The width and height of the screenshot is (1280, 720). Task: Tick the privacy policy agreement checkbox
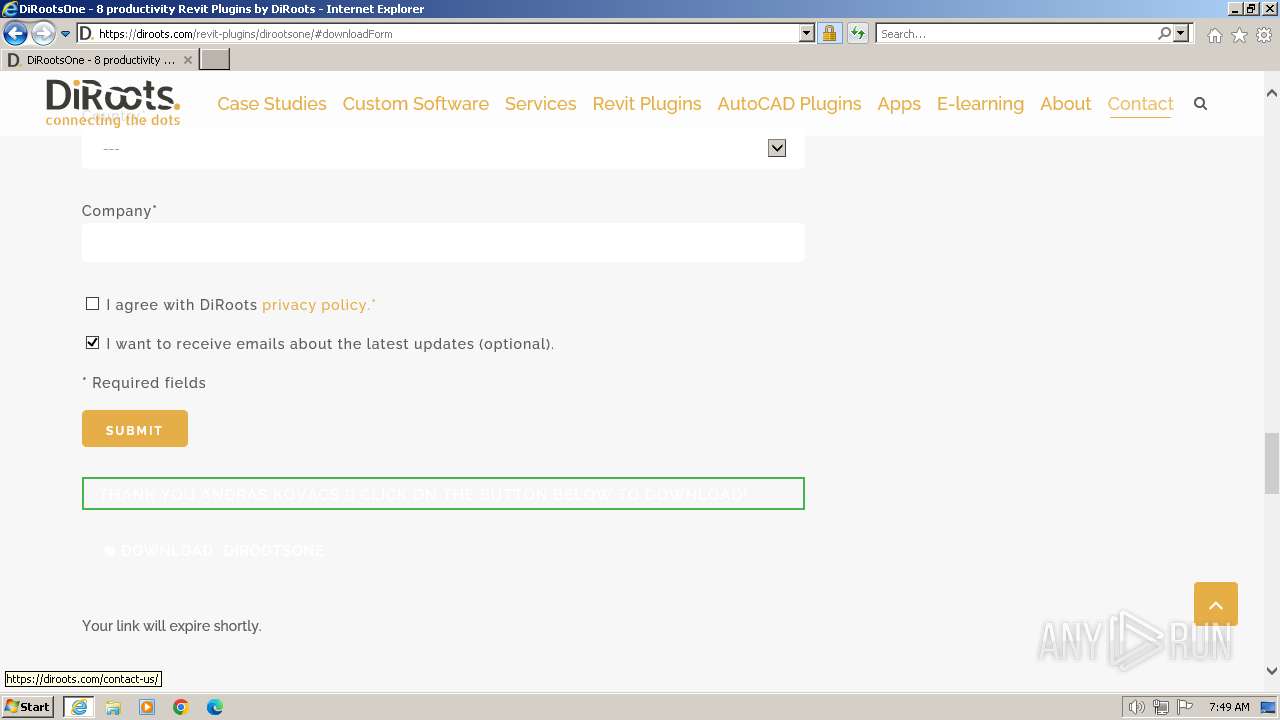pyautogui.click(x=92, y=304)
